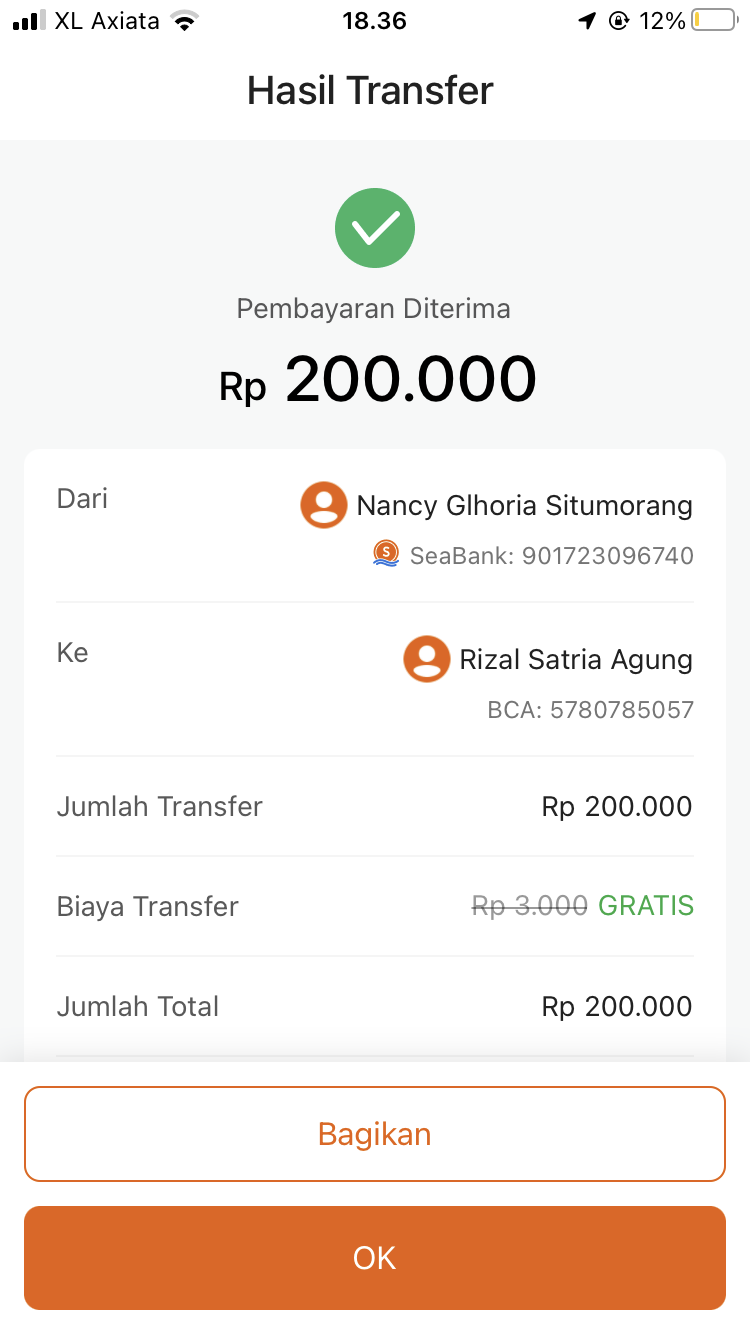The width and height of the screenshot is (750, 1334).
Task: Tap the SeaBank logo icon
Action: (x=386, y=554)
